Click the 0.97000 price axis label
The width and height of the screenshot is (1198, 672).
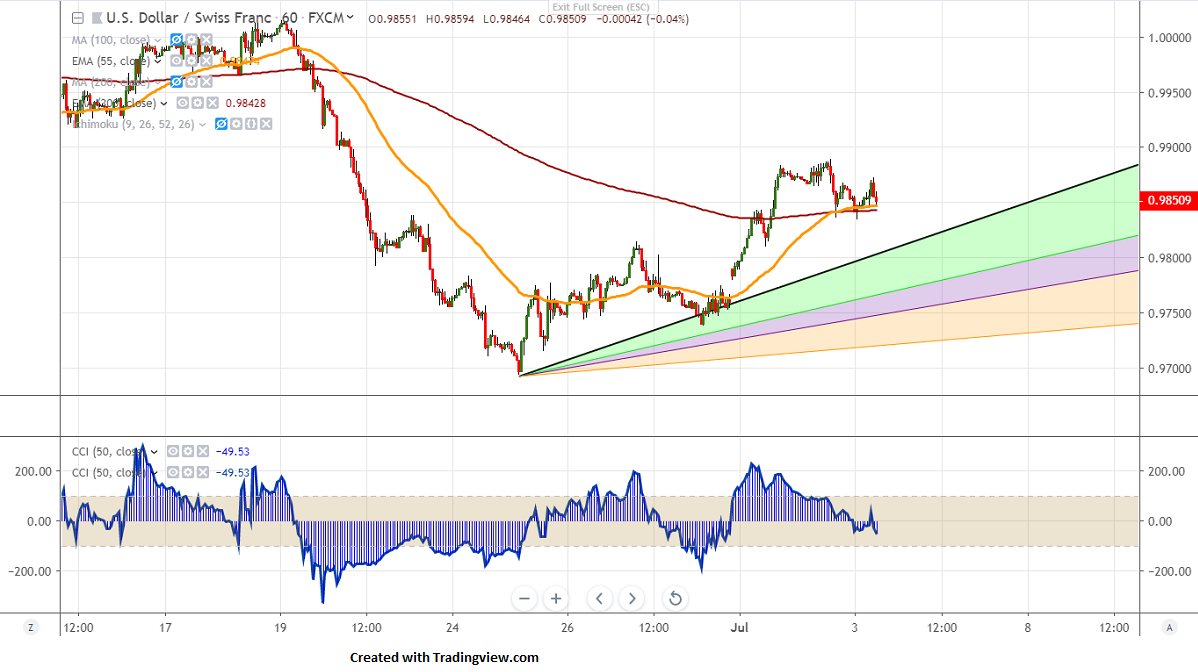(1170, 369)
